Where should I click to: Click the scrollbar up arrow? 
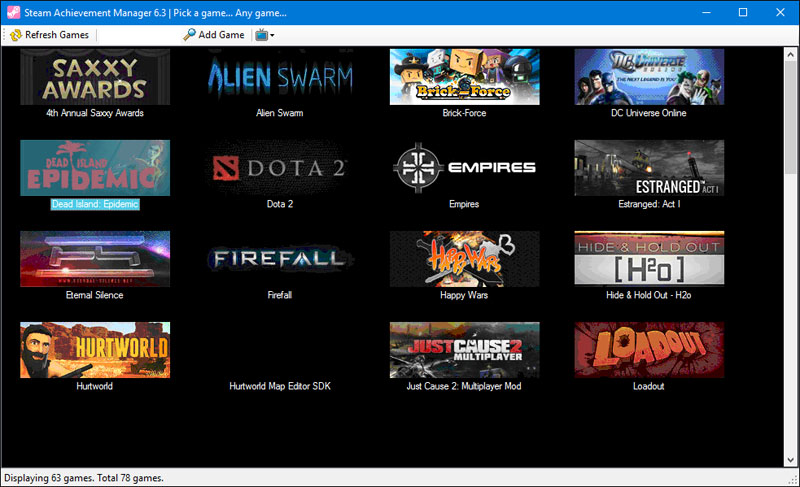pyautogui.click(x=791, y=54)
